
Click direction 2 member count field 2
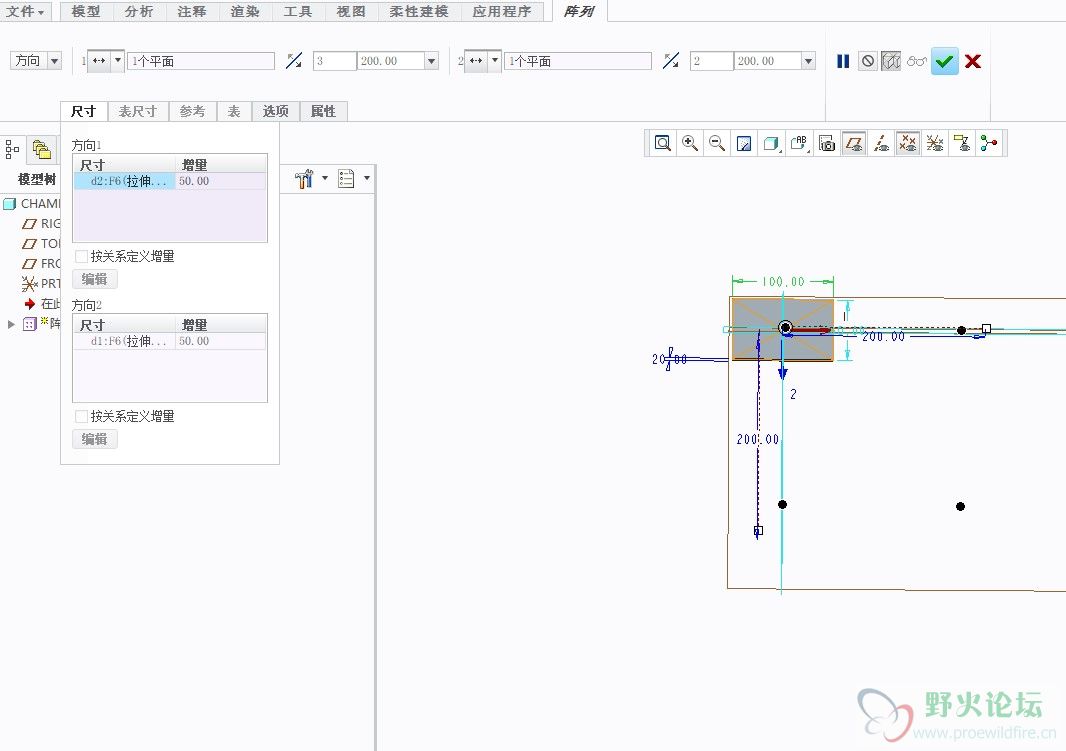[711, 60]
